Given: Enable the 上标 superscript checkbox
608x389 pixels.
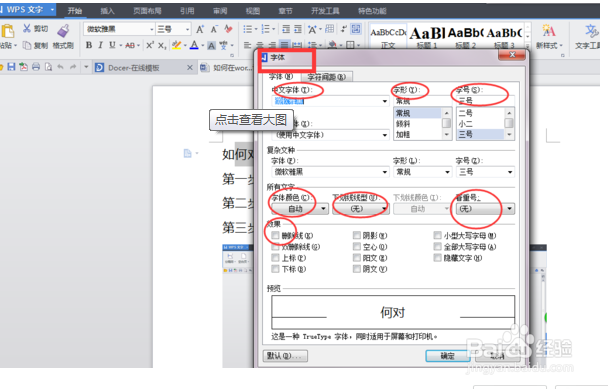Looking at the screenshot, I should (x=275, y=258).
